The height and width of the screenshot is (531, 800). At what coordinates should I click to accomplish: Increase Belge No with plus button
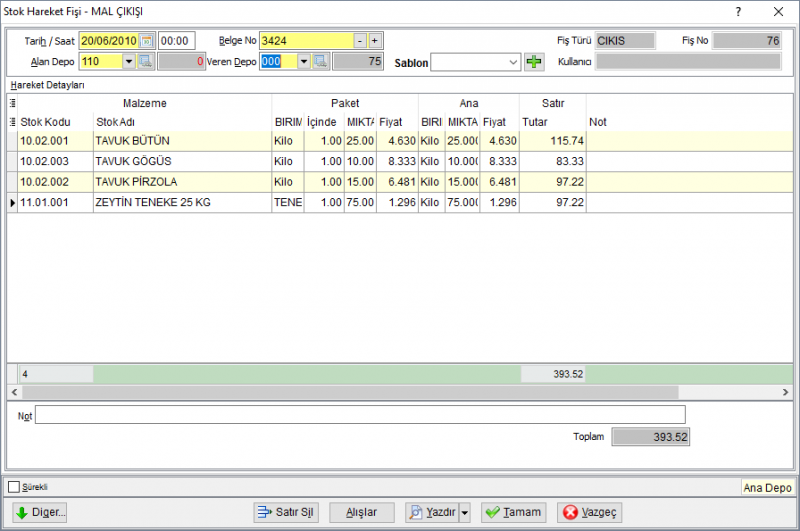click(x=374, y=41)
